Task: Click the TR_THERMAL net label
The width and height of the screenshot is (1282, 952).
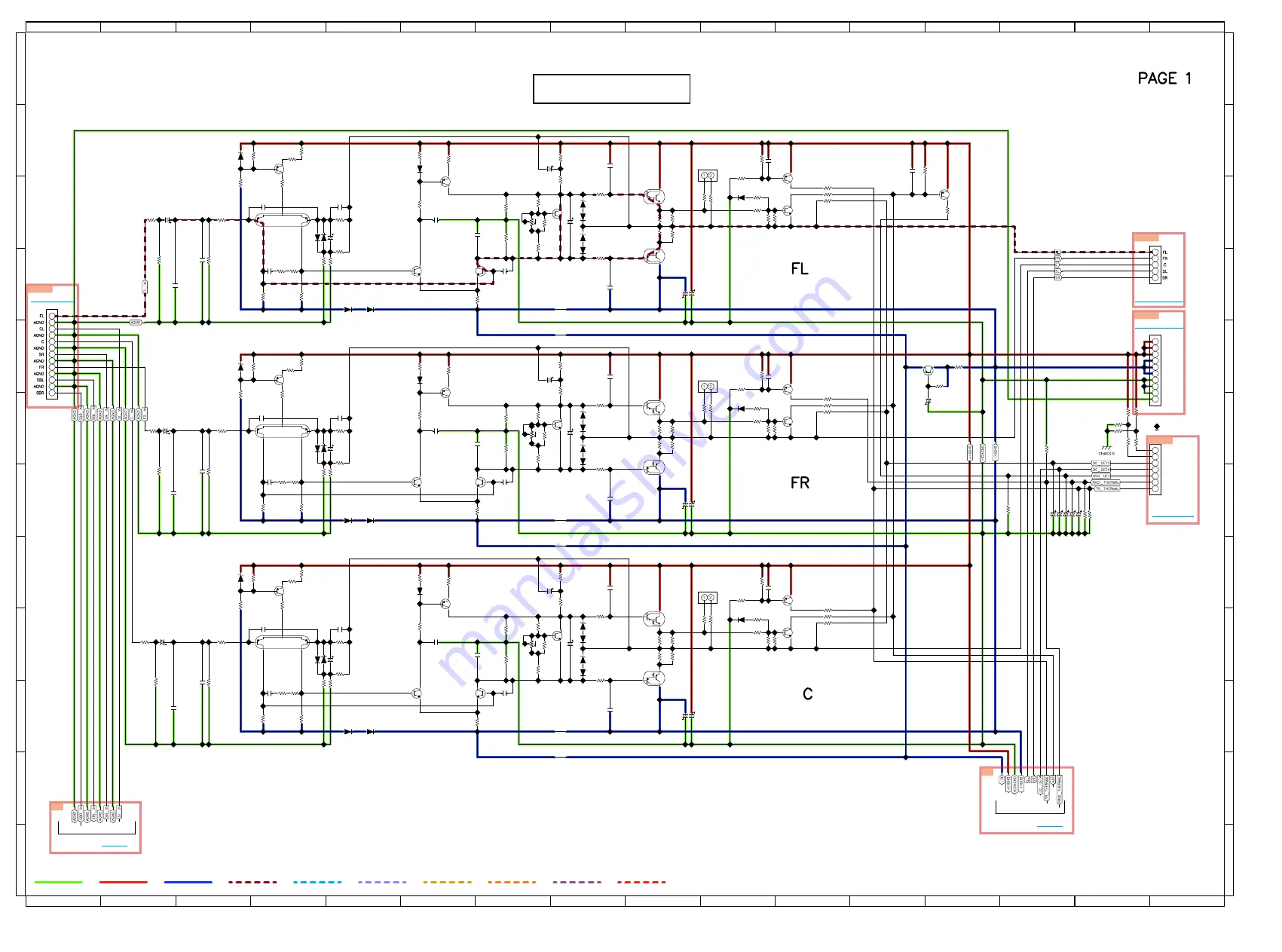Action: [1107, 488]
